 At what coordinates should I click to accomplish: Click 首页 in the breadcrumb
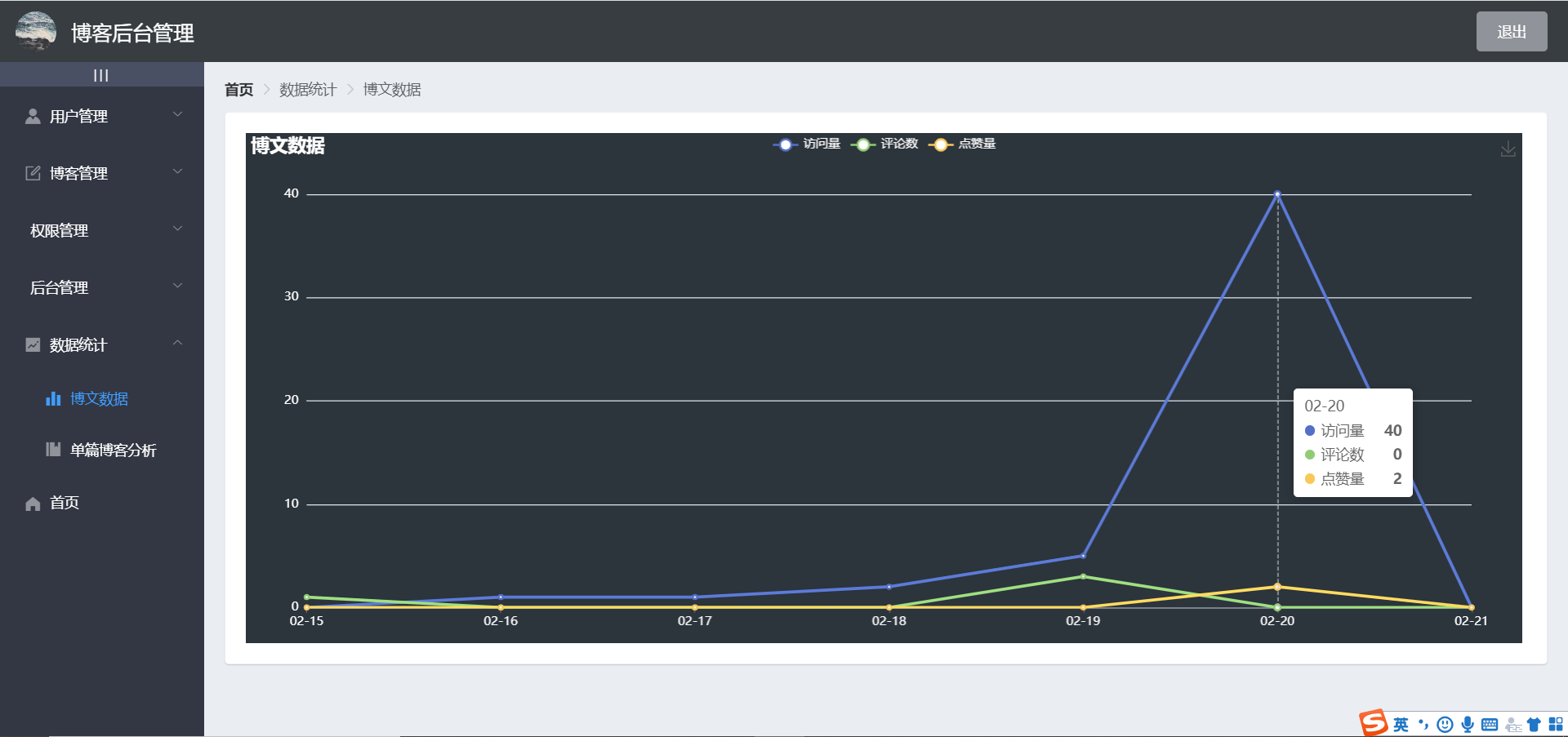238,90
